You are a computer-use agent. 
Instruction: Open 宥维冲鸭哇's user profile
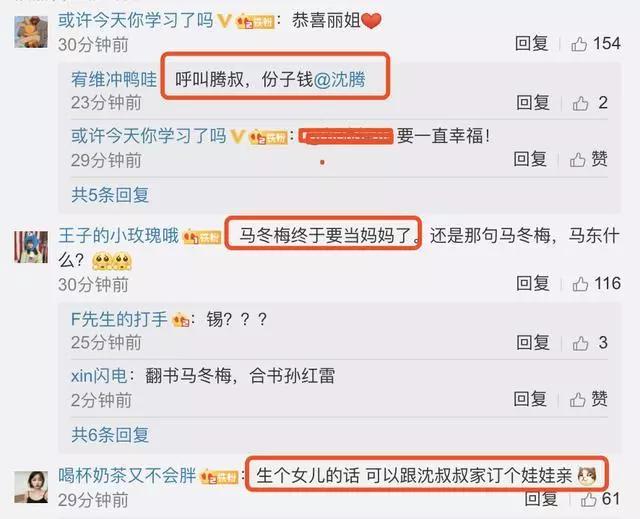[x=114, y=79]
